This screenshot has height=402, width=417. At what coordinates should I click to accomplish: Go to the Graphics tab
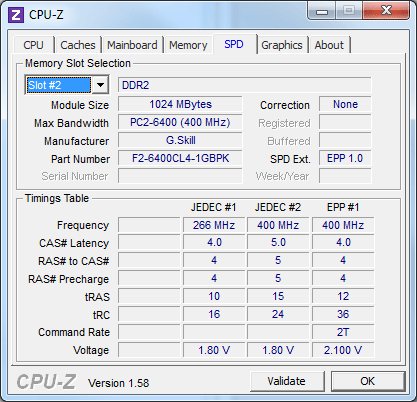282,45
